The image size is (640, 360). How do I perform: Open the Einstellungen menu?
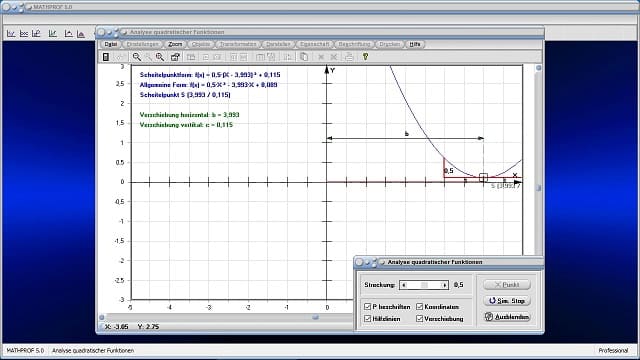click(x=142, y=44)
